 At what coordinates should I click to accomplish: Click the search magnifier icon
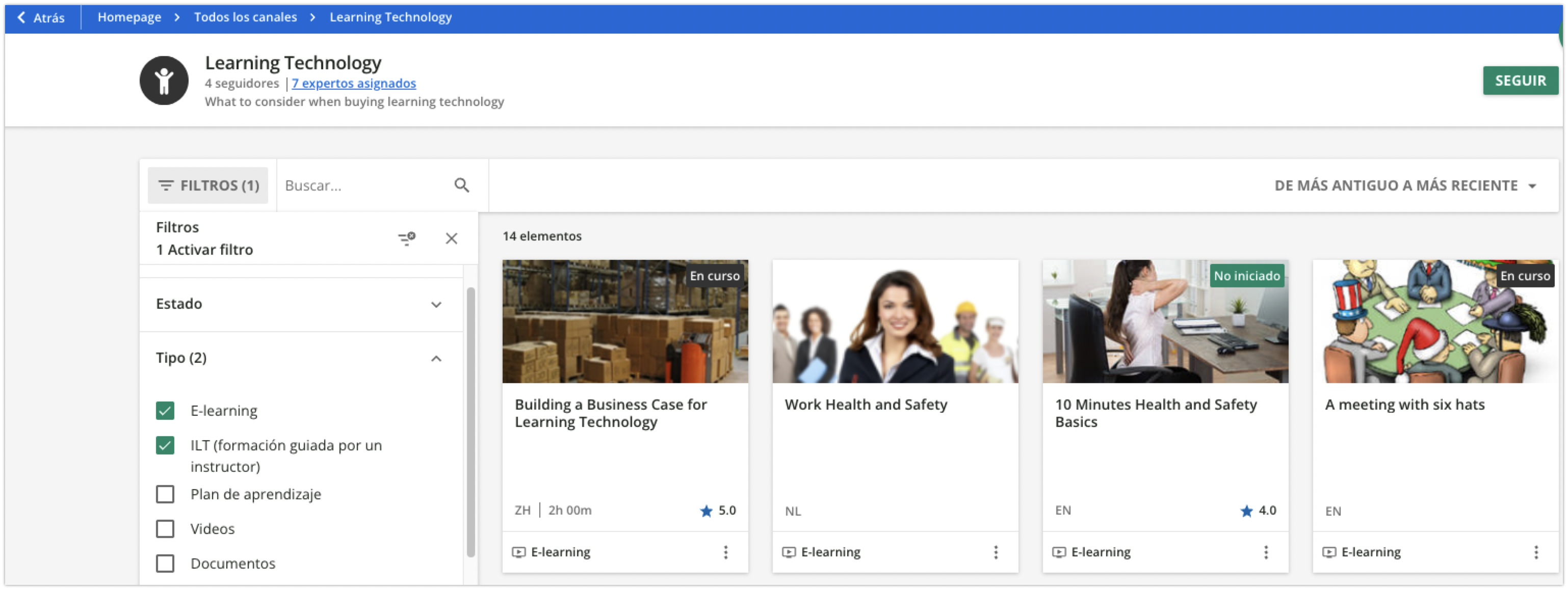pos(461,185)
